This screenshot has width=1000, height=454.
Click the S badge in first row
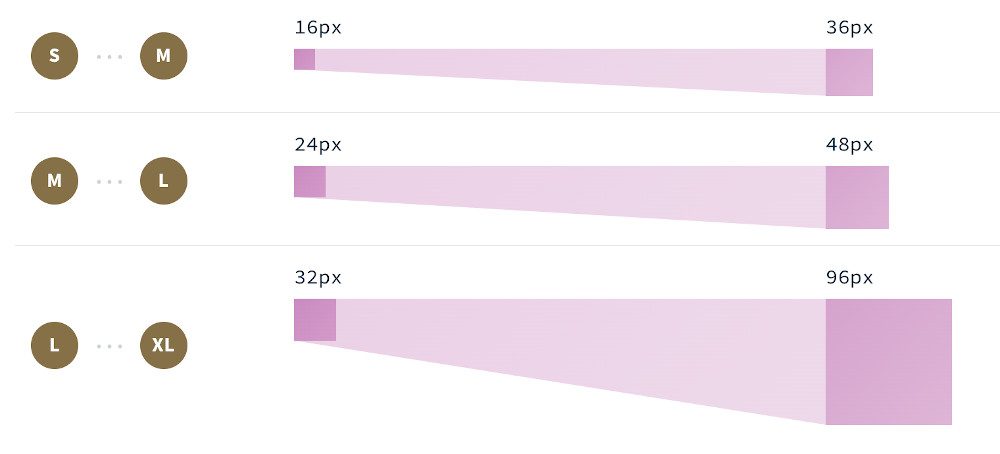coord(54,56)
